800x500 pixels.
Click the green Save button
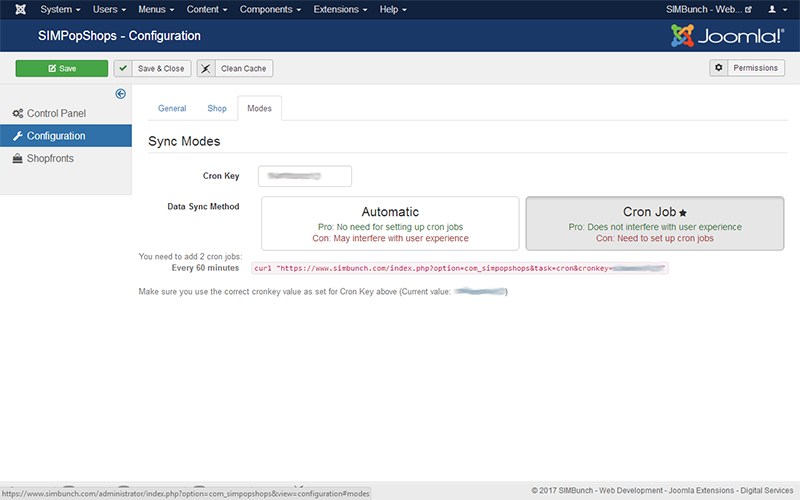click(62, 68)
